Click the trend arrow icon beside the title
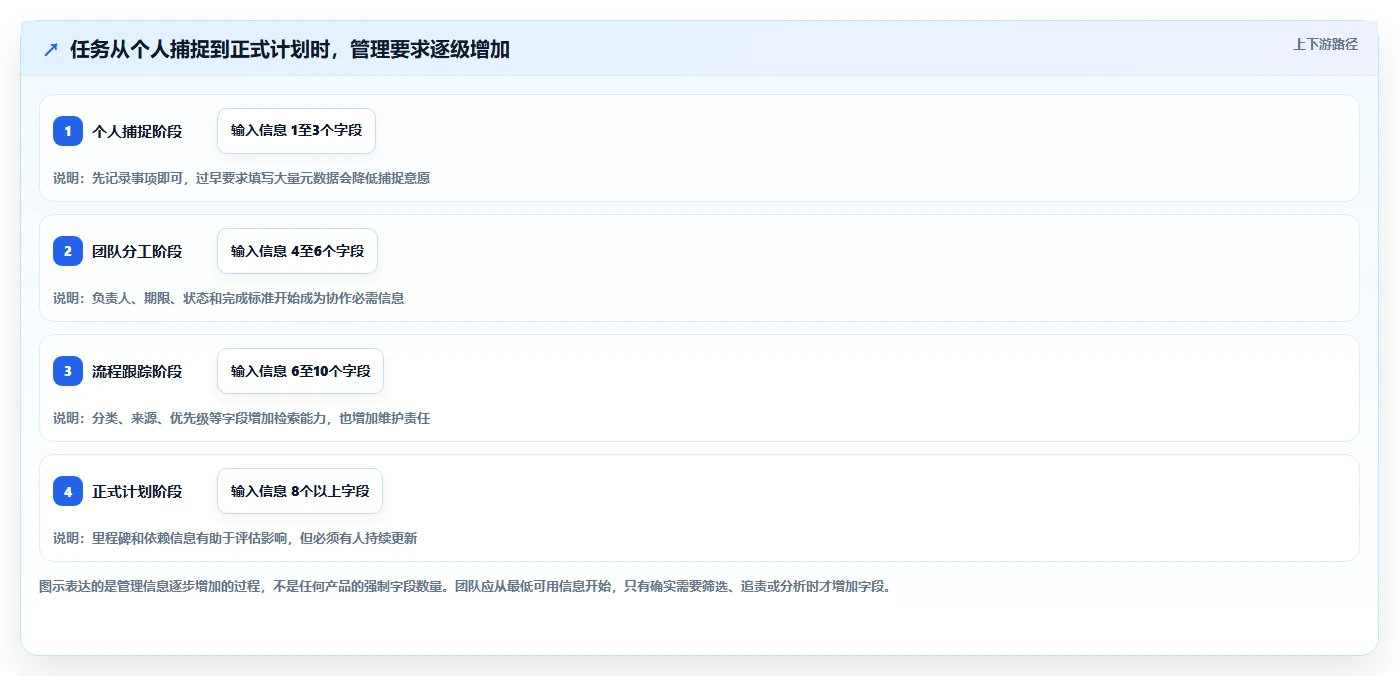The height and width of the screenshot is (676, 1399). tap(51, 49)
